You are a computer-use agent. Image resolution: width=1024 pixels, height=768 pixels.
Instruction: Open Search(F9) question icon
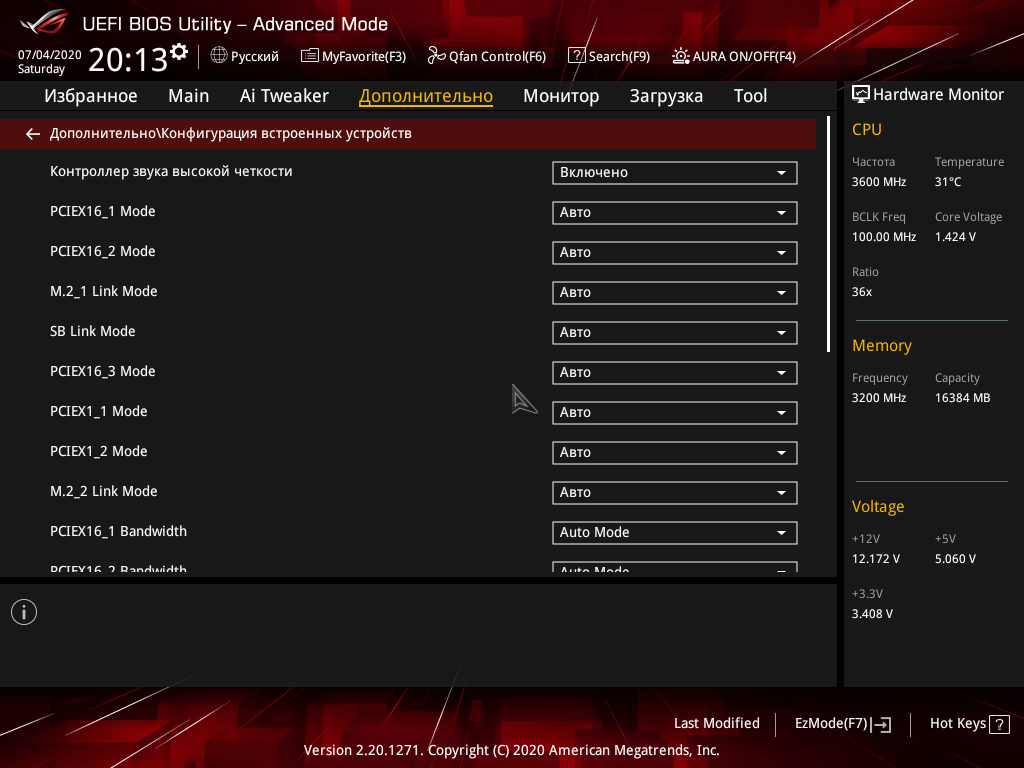(x=577, y=56)
